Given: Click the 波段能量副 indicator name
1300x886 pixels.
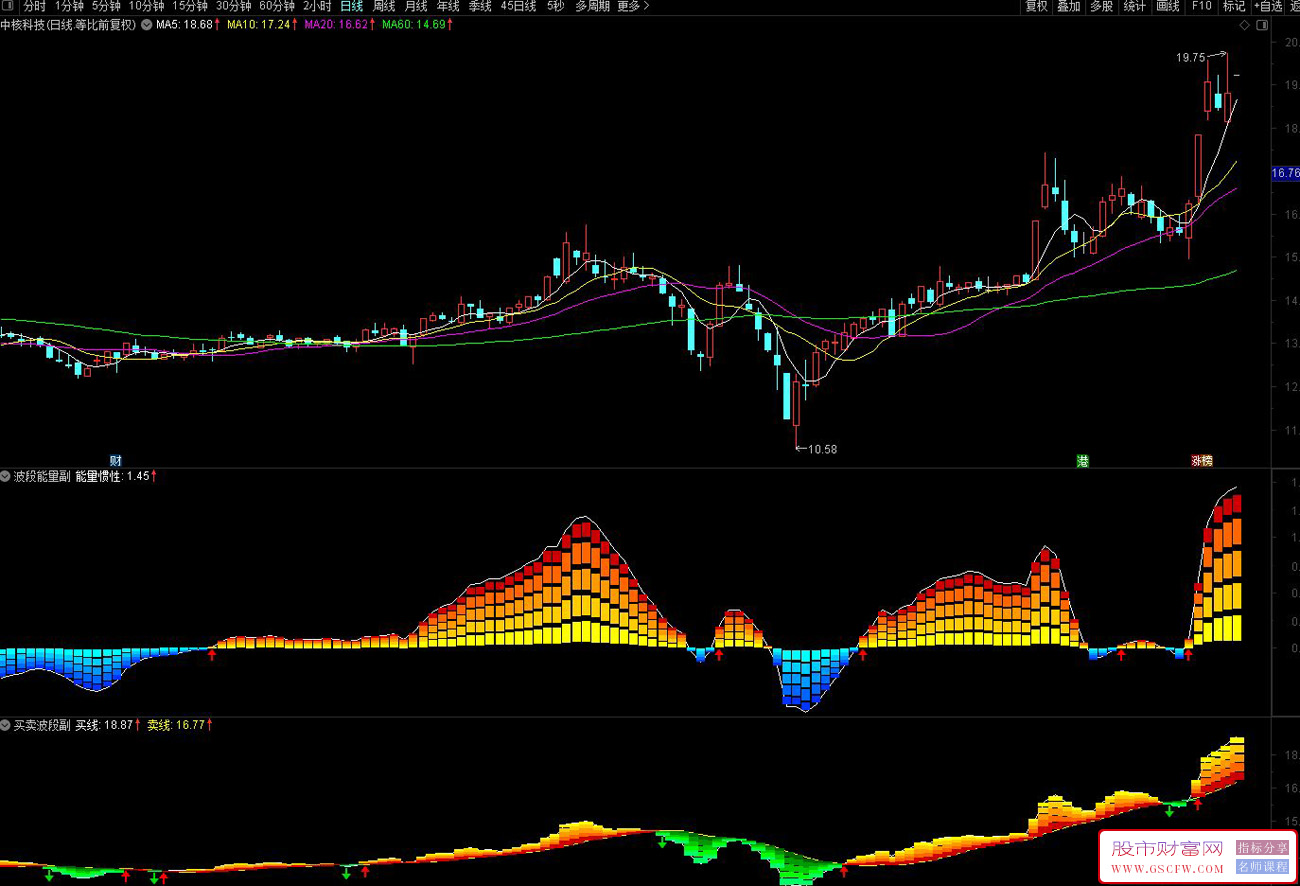Looking at the screenshot, I should 42,476.
